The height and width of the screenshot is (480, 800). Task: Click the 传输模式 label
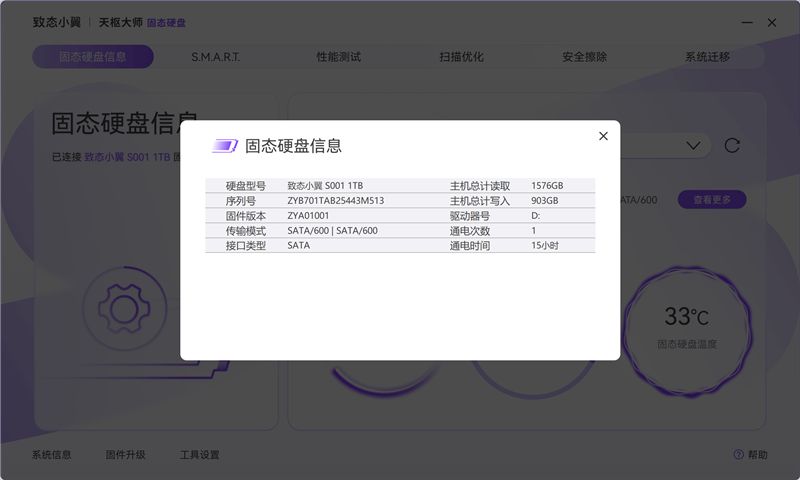[x=245, y=231]
